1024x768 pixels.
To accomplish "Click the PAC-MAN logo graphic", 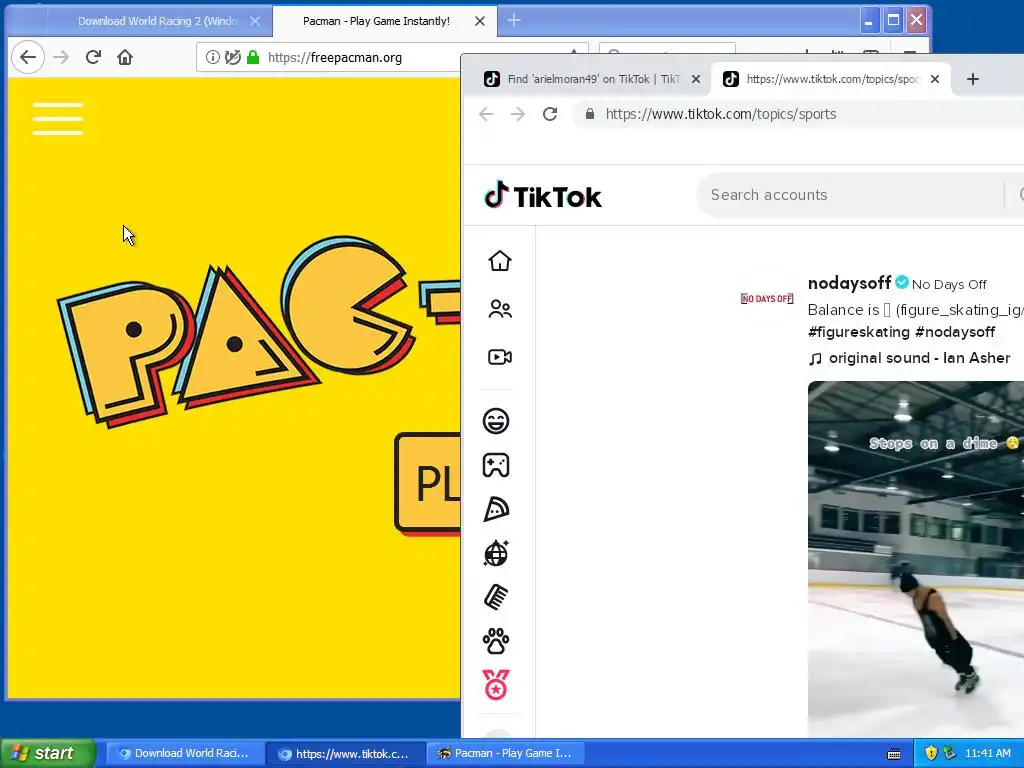I will (x=259, y=330).
